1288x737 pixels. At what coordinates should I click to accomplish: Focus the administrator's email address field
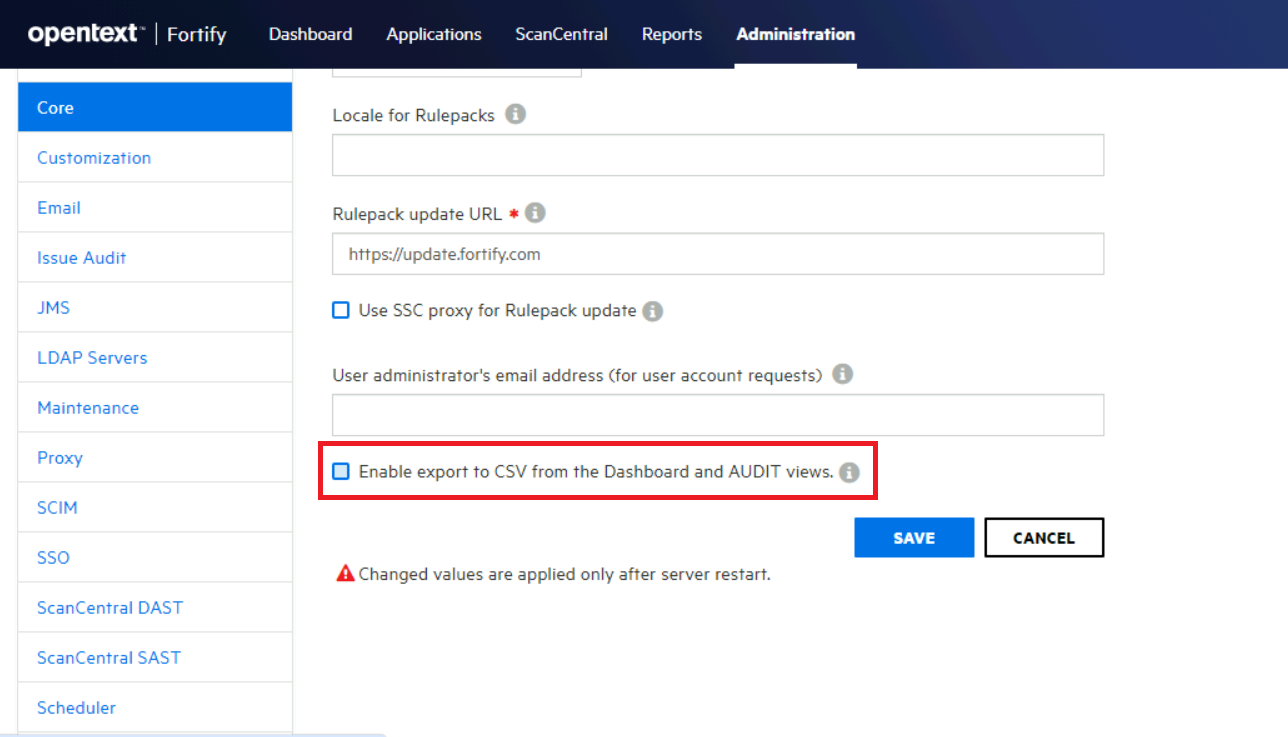tap(718, 415)
